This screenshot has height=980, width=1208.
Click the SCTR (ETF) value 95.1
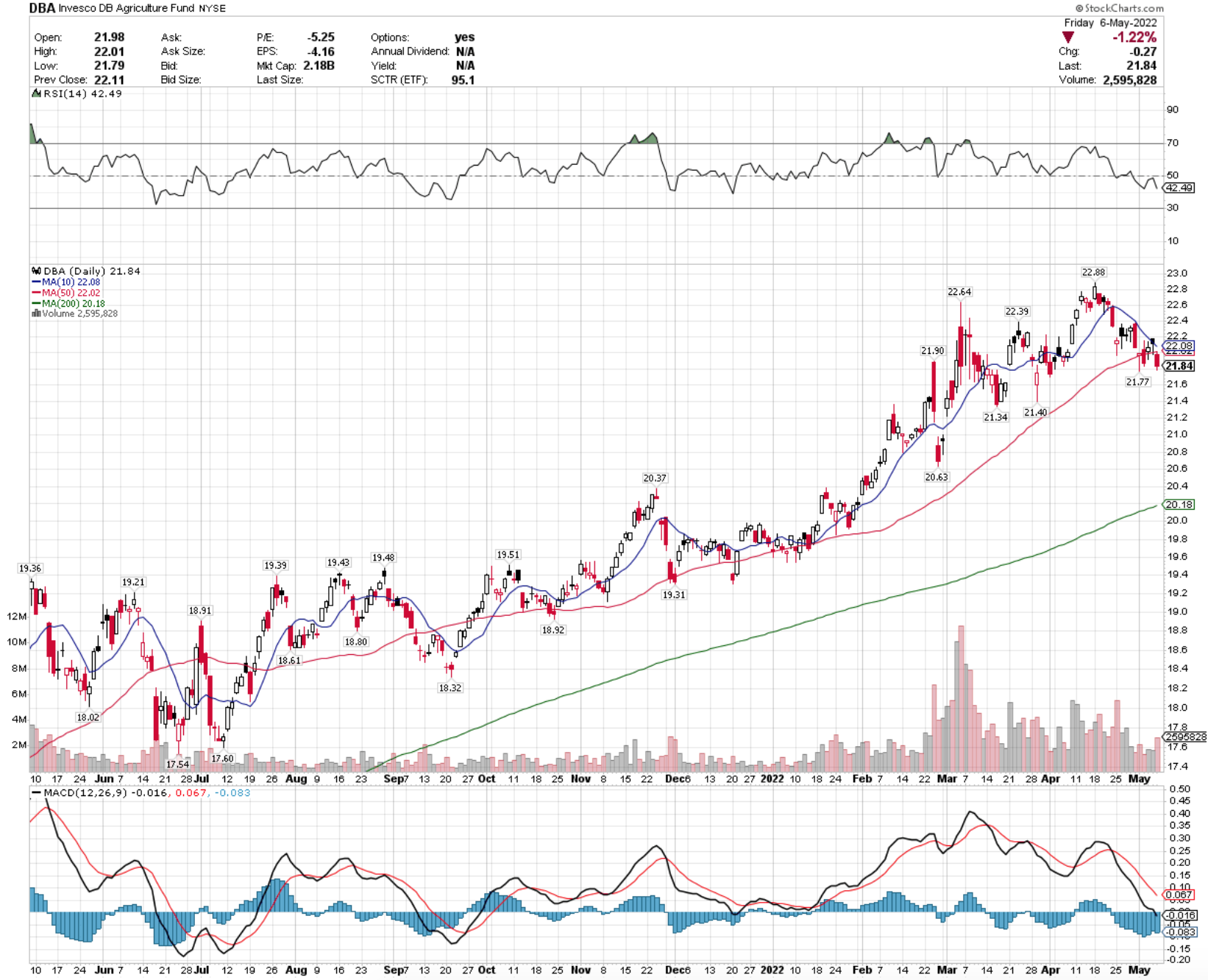click(463, 79)
